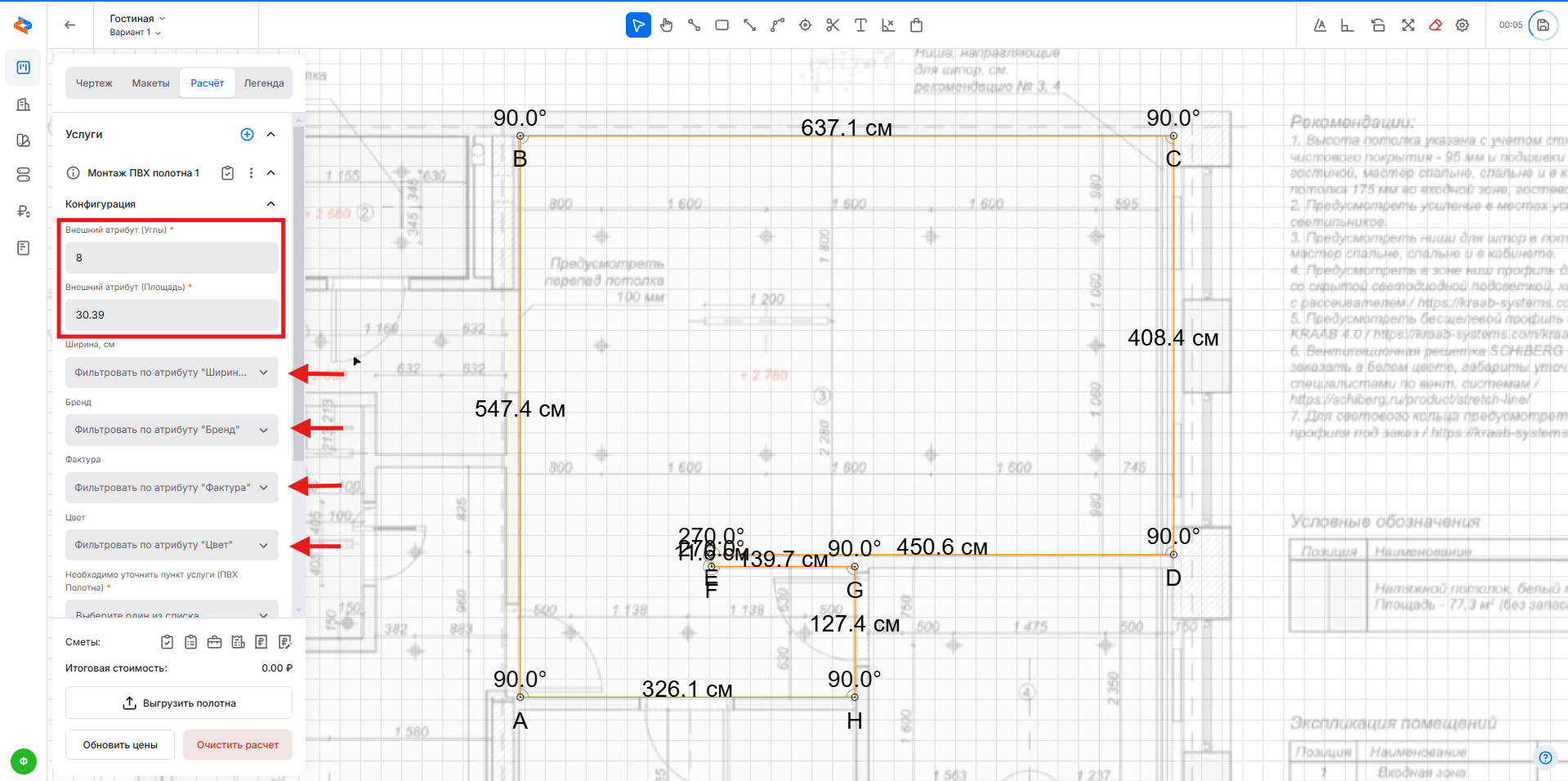
Task: Select the rectangle drawing tool
Action: pyautogui.click(x=721, y=25)
